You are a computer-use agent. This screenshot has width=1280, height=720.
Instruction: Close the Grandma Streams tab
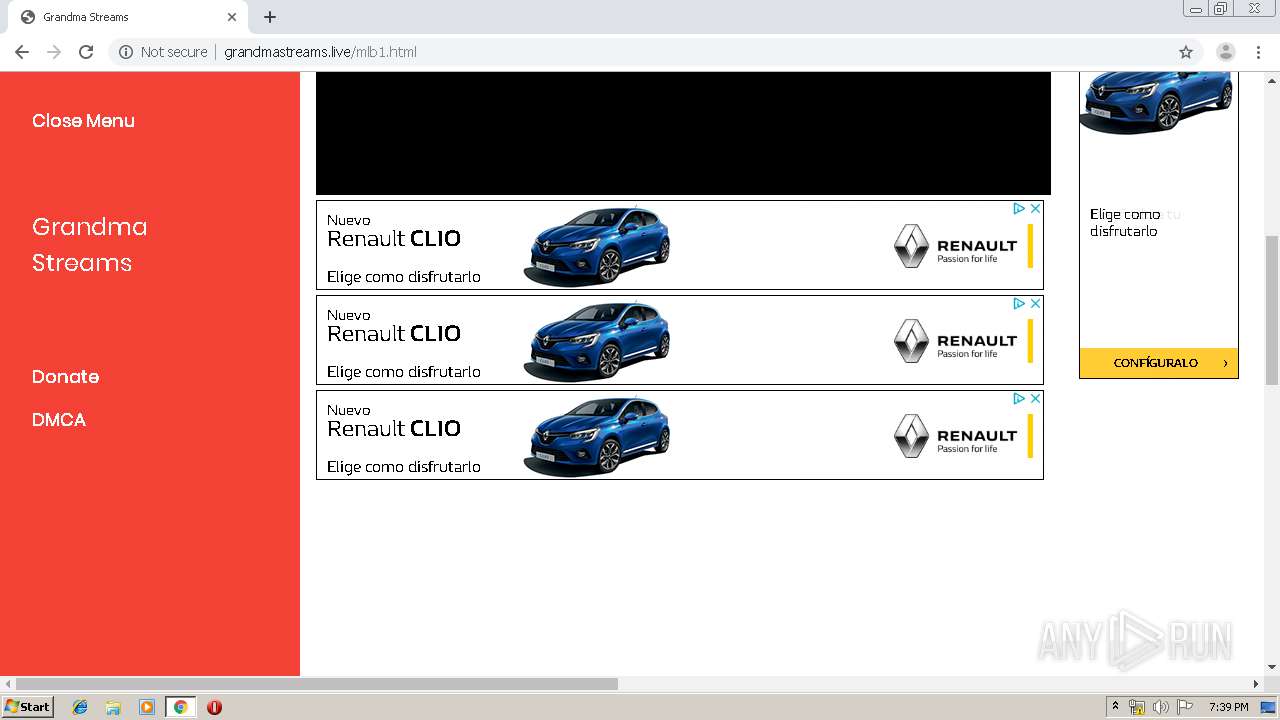[x=232, y=17]
